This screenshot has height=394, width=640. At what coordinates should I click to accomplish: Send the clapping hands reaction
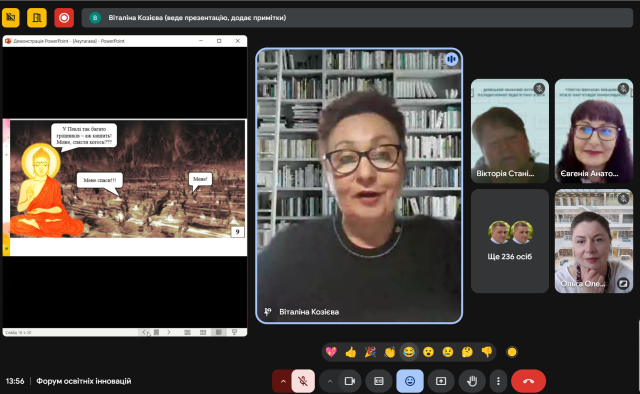pos(389,352)
